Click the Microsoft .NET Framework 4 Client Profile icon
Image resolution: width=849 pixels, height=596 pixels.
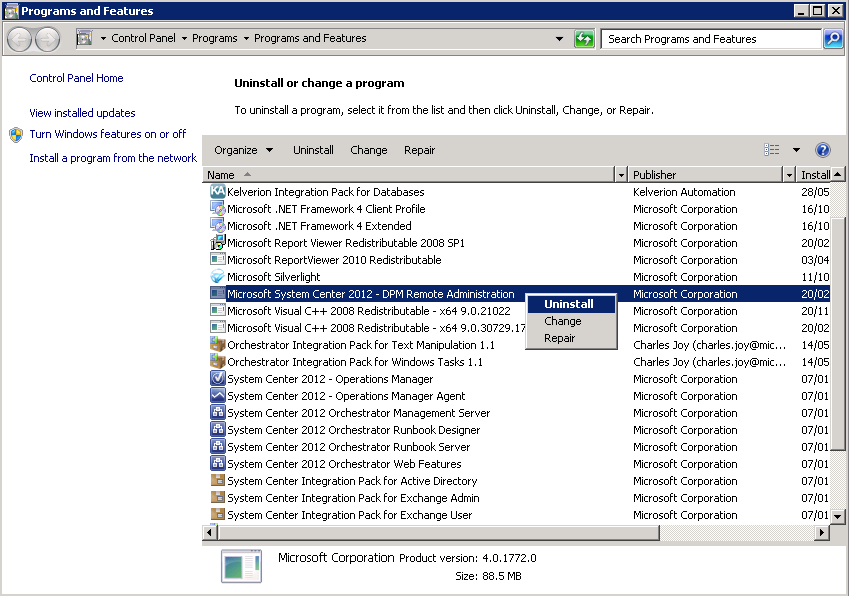217,209
